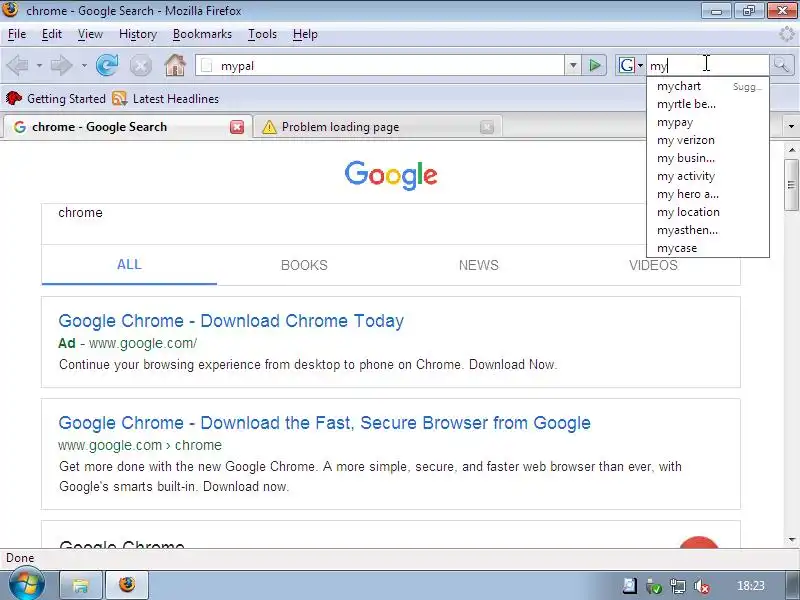
Task: Choose the mychart suggestion
Action: [x=708, y=86]
